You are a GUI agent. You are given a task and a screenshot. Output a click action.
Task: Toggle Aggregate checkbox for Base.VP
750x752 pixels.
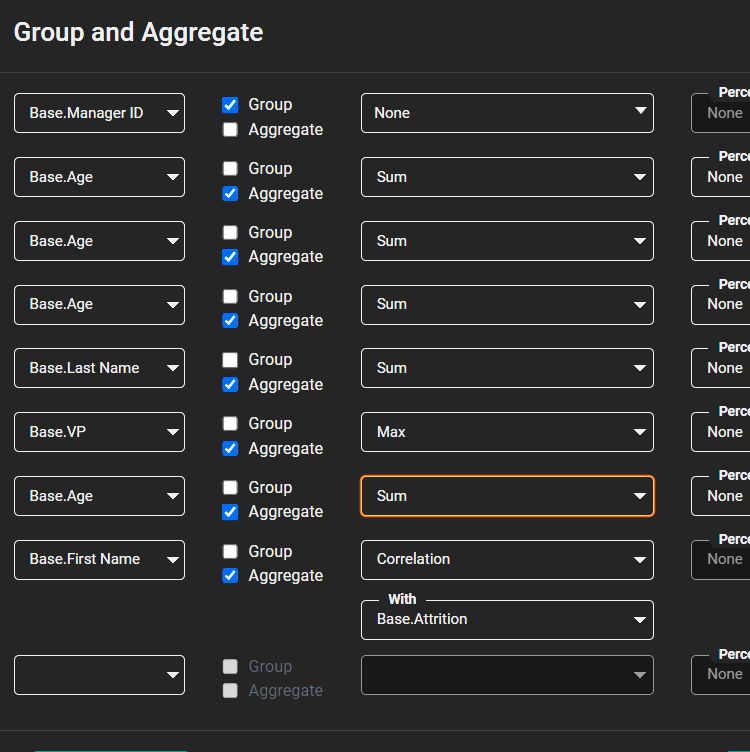[230, 449]
